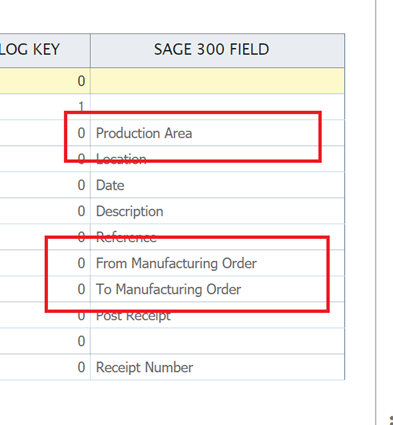
Task: Click the log key 0 beside Description
Action: [45, 211]
